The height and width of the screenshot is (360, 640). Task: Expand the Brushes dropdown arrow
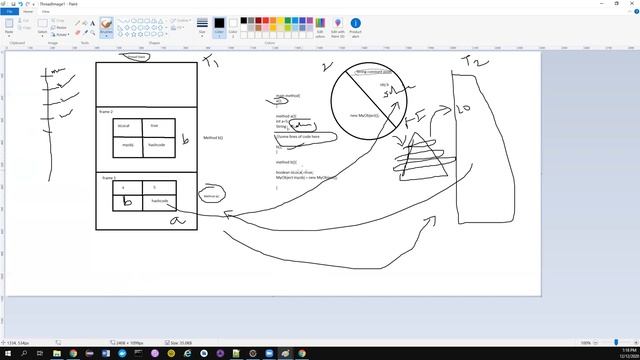coord(106,36)
